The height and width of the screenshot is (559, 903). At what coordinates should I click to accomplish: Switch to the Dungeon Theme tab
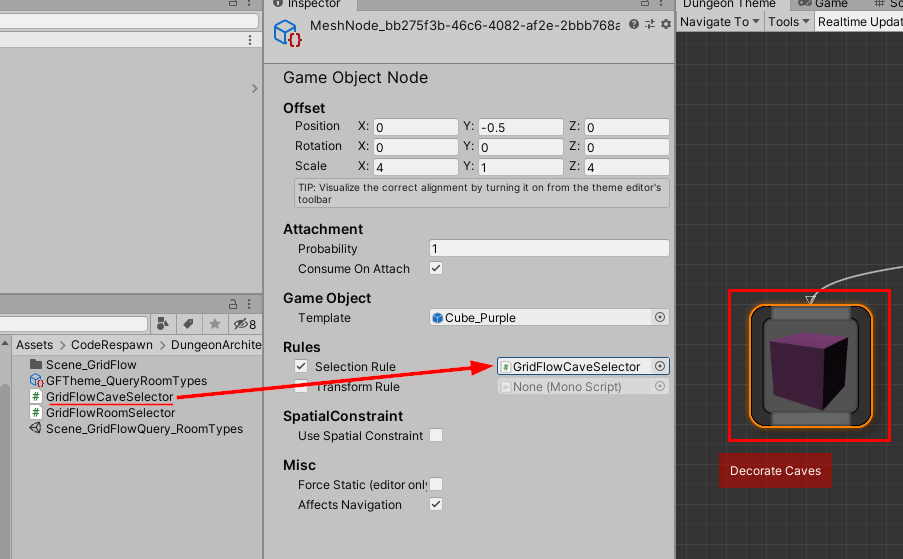click(729, 5)
